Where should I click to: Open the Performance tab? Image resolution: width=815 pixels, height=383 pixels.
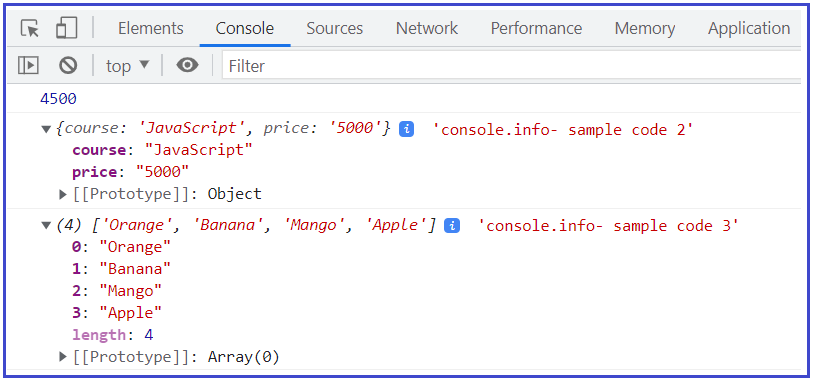pos(536,28)
